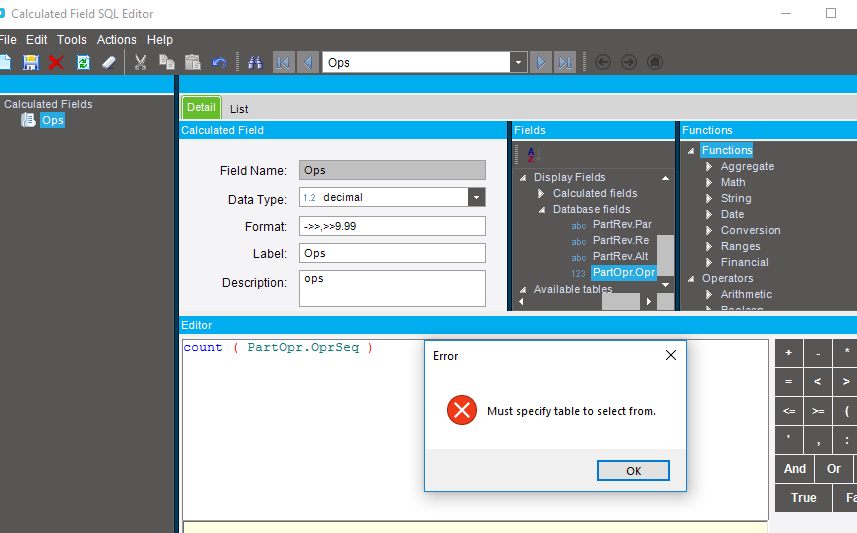Click the less-than operator button
Screen dimensions: 857x533
[818, 382]
